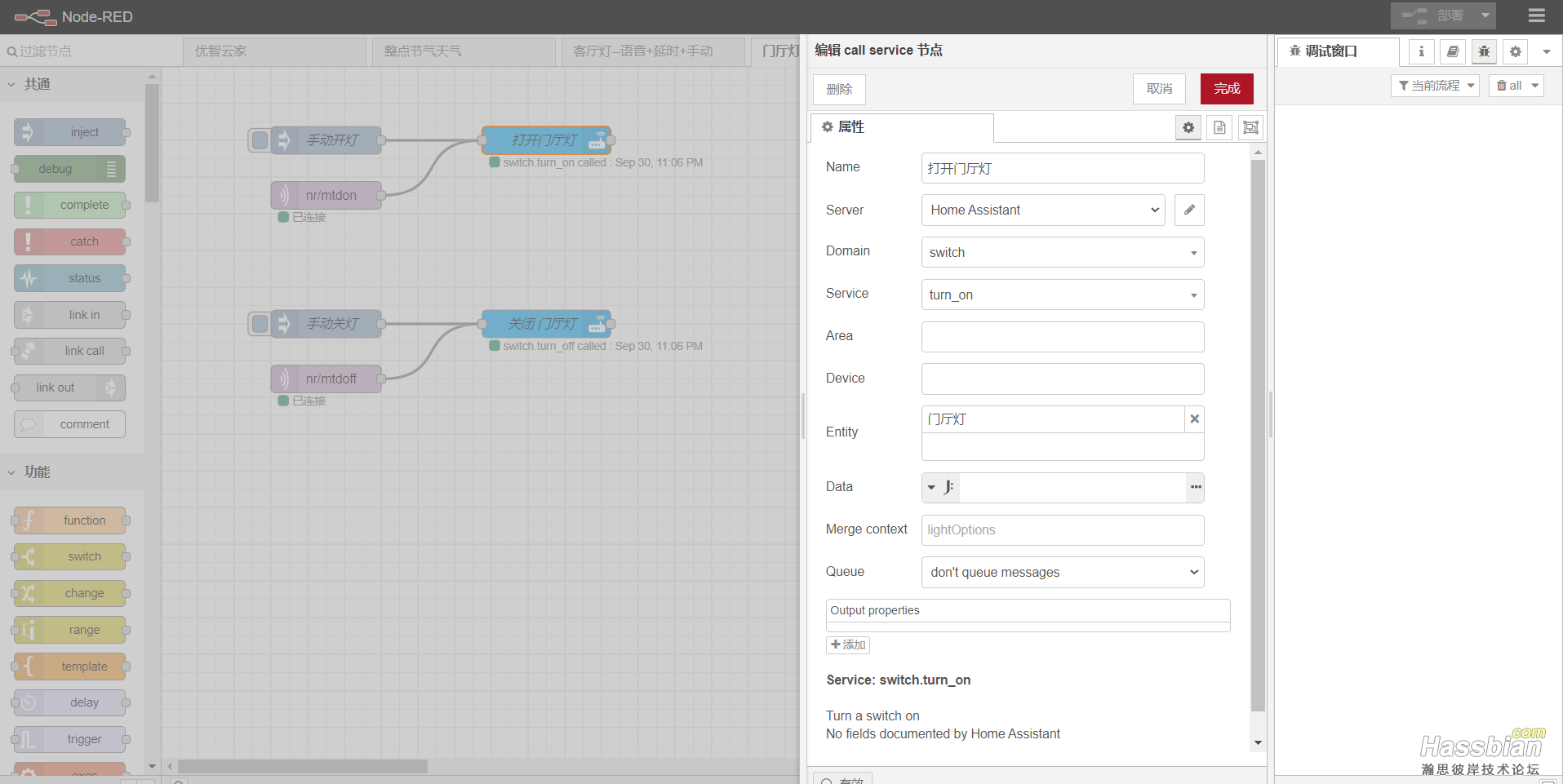Select the nr/mtdon MQTT node on canvas
Image resolution: width=1563 pixels, height=784 pixels.
(x=326, y=195)
